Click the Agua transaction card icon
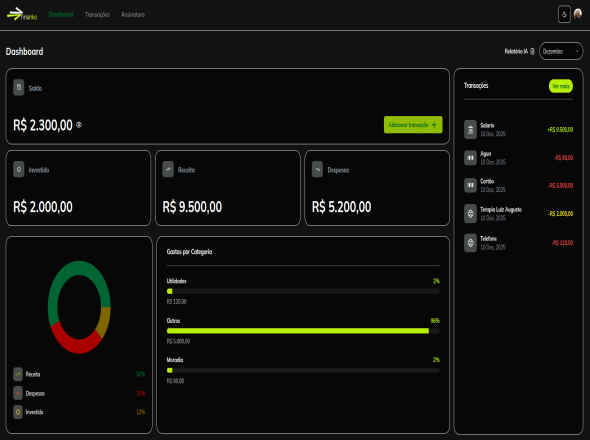590x440 pixels. (x=470, y=158)
